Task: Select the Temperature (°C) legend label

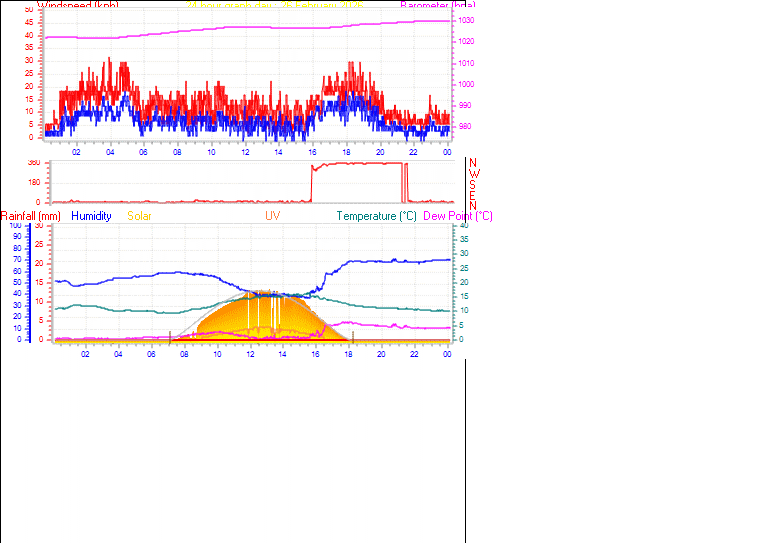Action: 376,216
